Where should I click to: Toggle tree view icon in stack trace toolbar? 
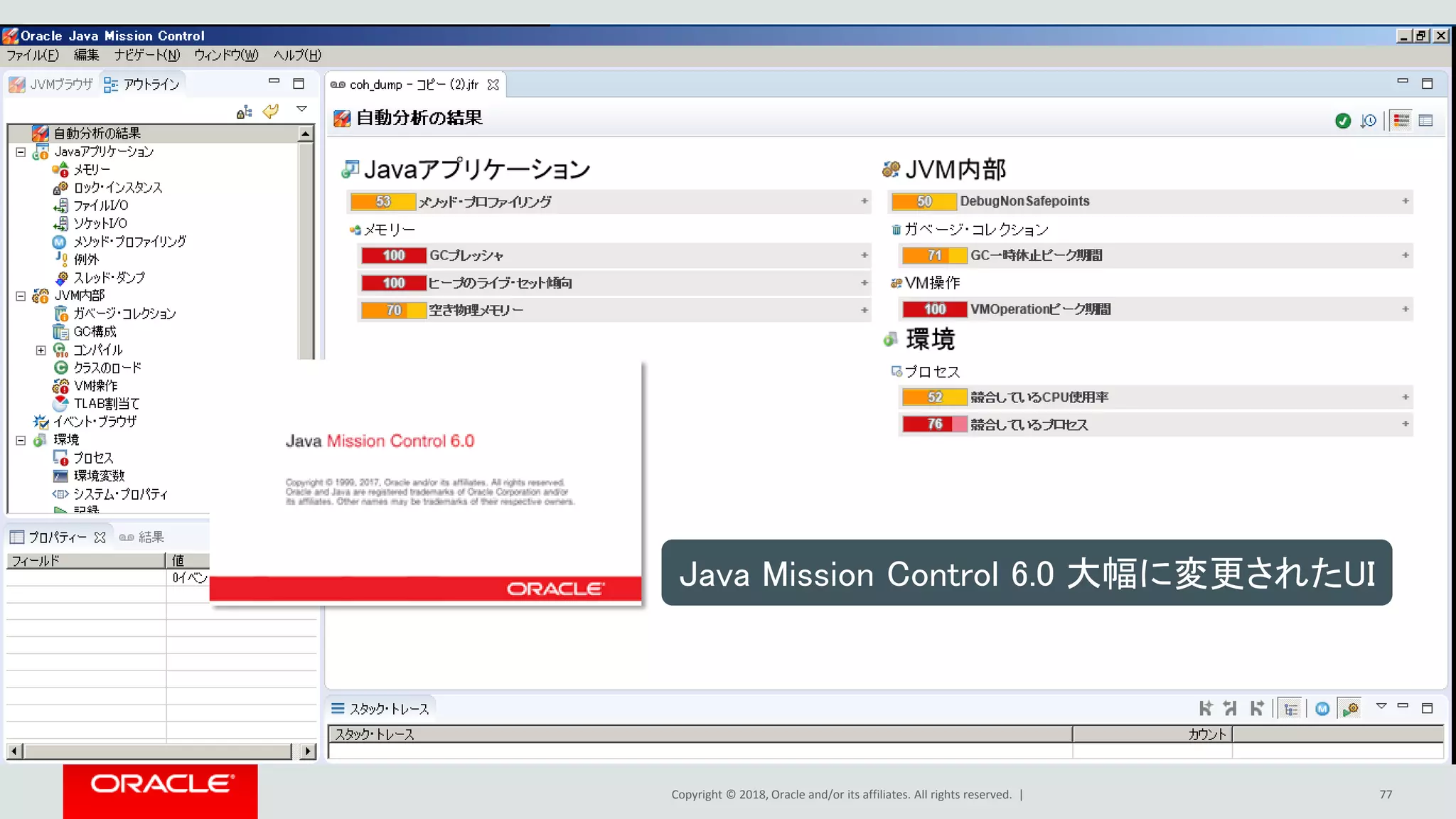1290,709
